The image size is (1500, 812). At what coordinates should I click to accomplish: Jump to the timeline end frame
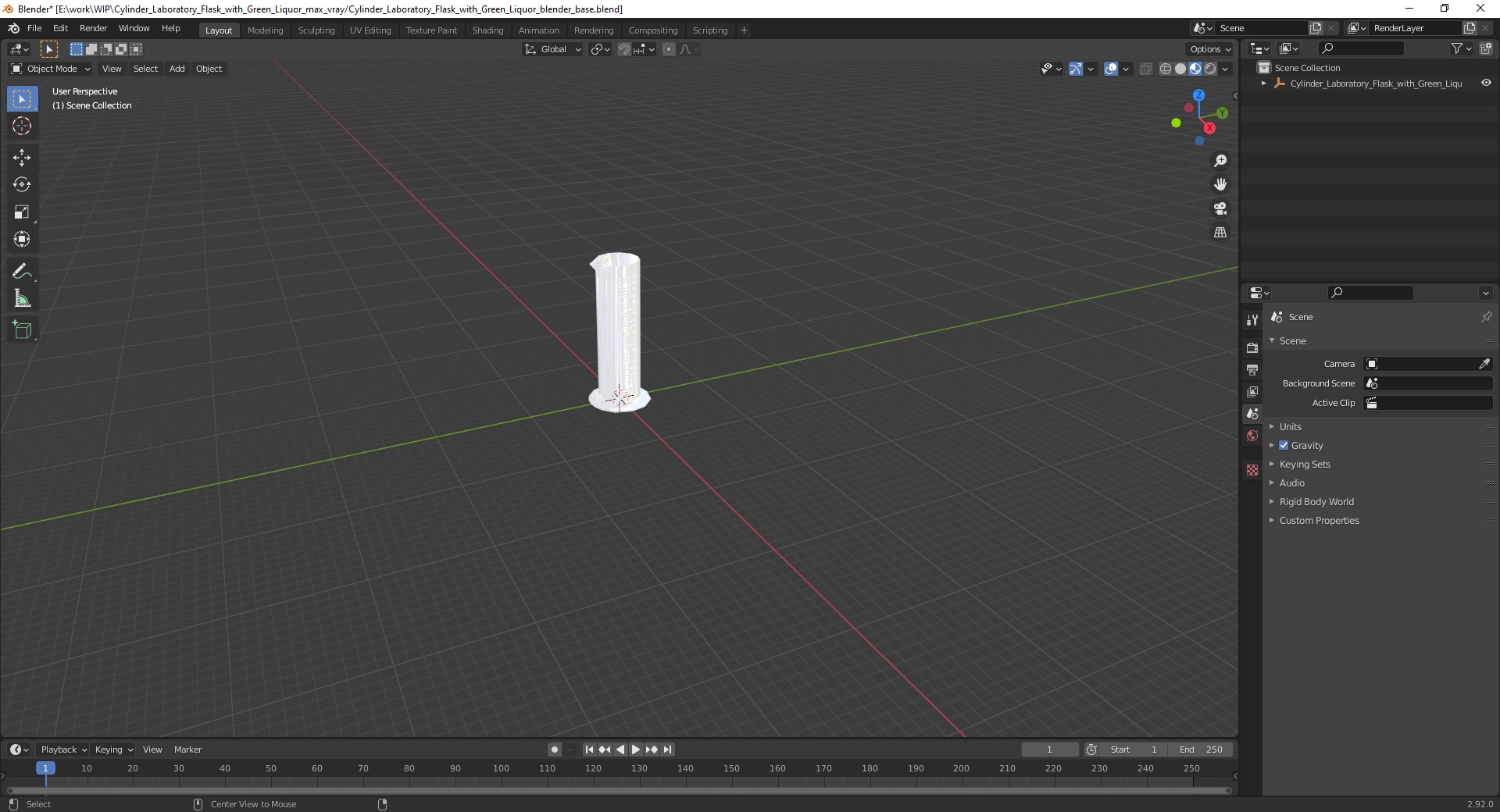point(667,750)
